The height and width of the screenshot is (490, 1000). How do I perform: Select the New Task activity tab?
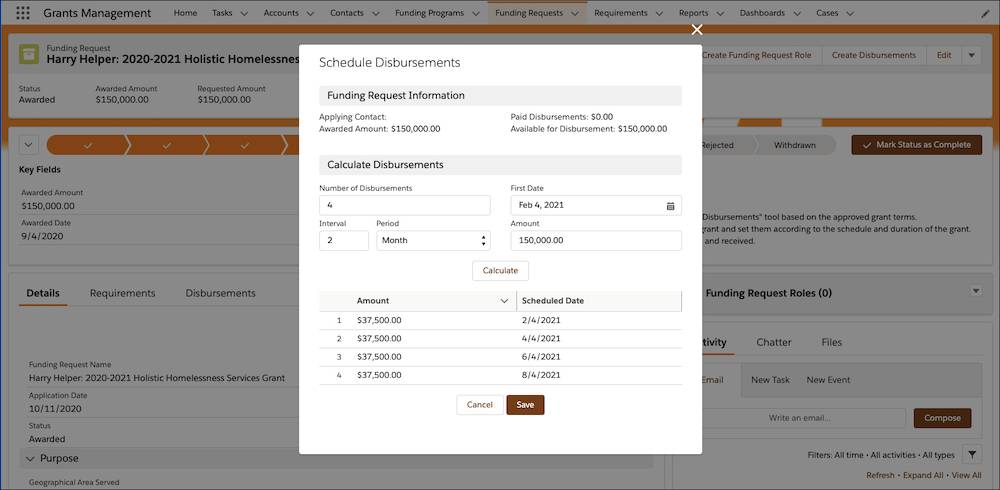pyautogui.click(x=770, y=380)
